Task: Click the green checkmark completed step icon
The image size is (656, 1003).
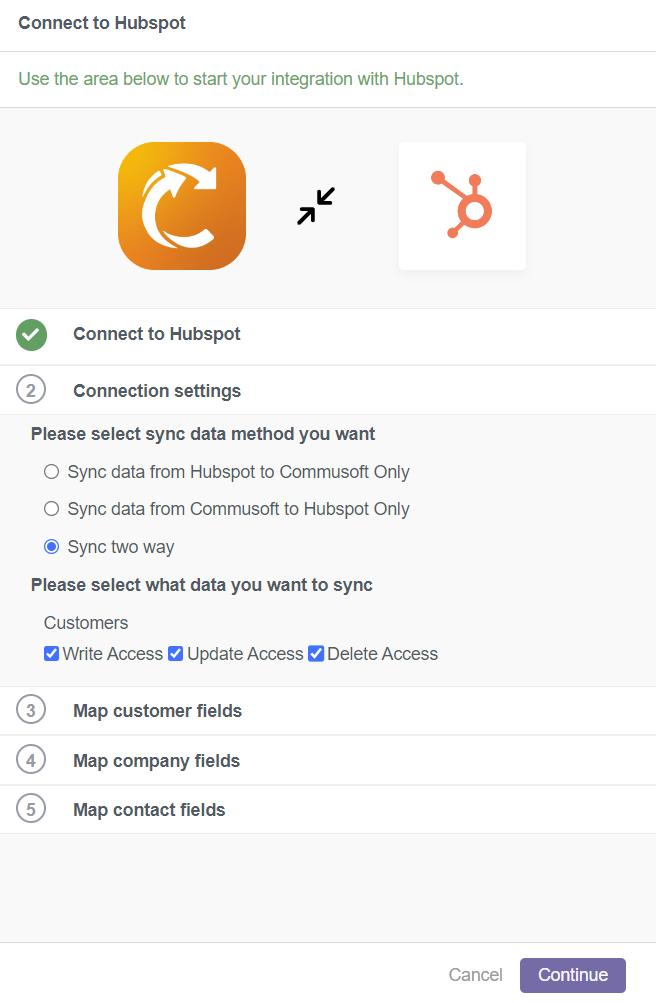Action: pos(31,335)
